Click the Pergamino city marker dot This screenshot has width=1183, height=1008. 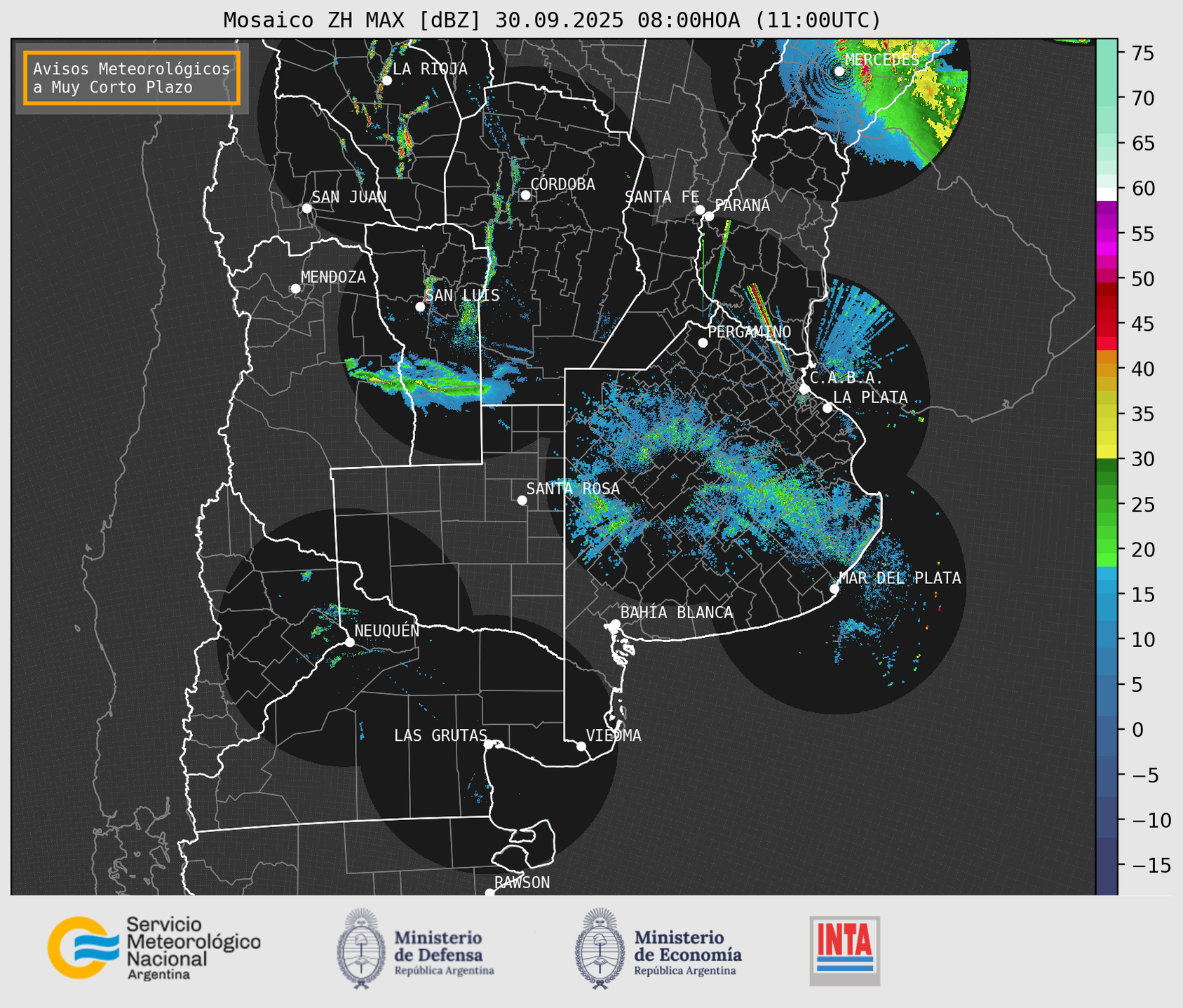click(703, 343)
